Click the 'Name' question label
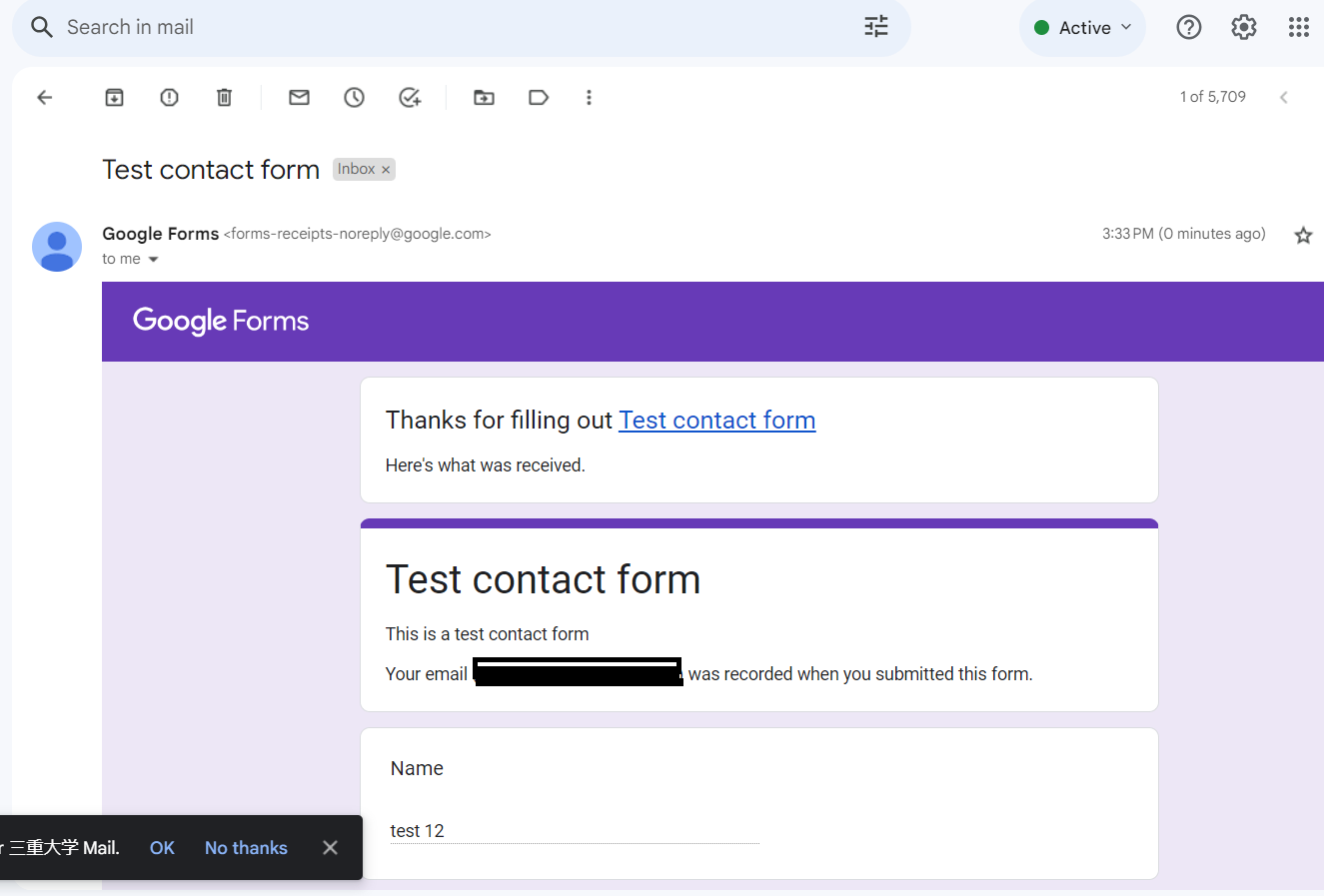 coord(417,768)
